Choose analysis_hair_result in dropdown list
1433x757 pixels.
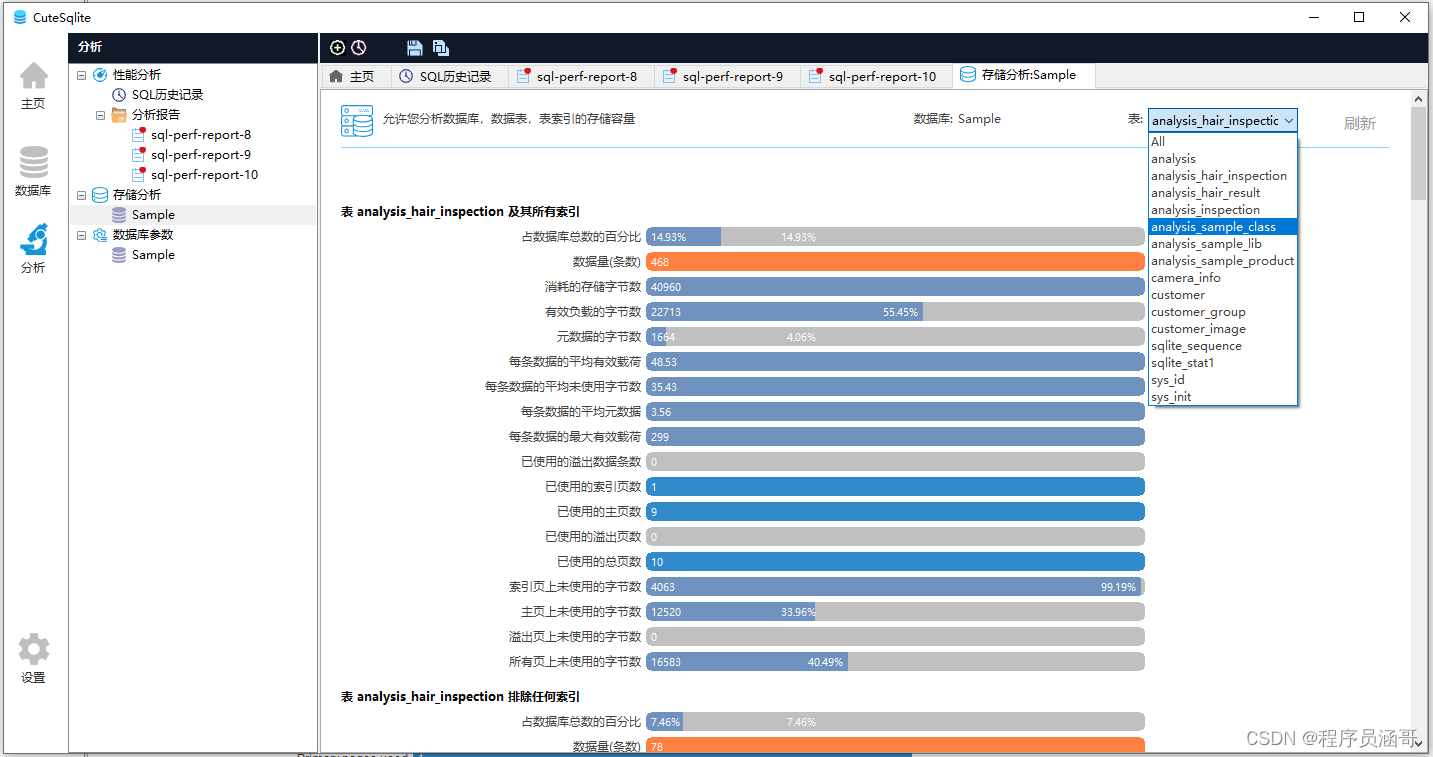[1223, 193]
